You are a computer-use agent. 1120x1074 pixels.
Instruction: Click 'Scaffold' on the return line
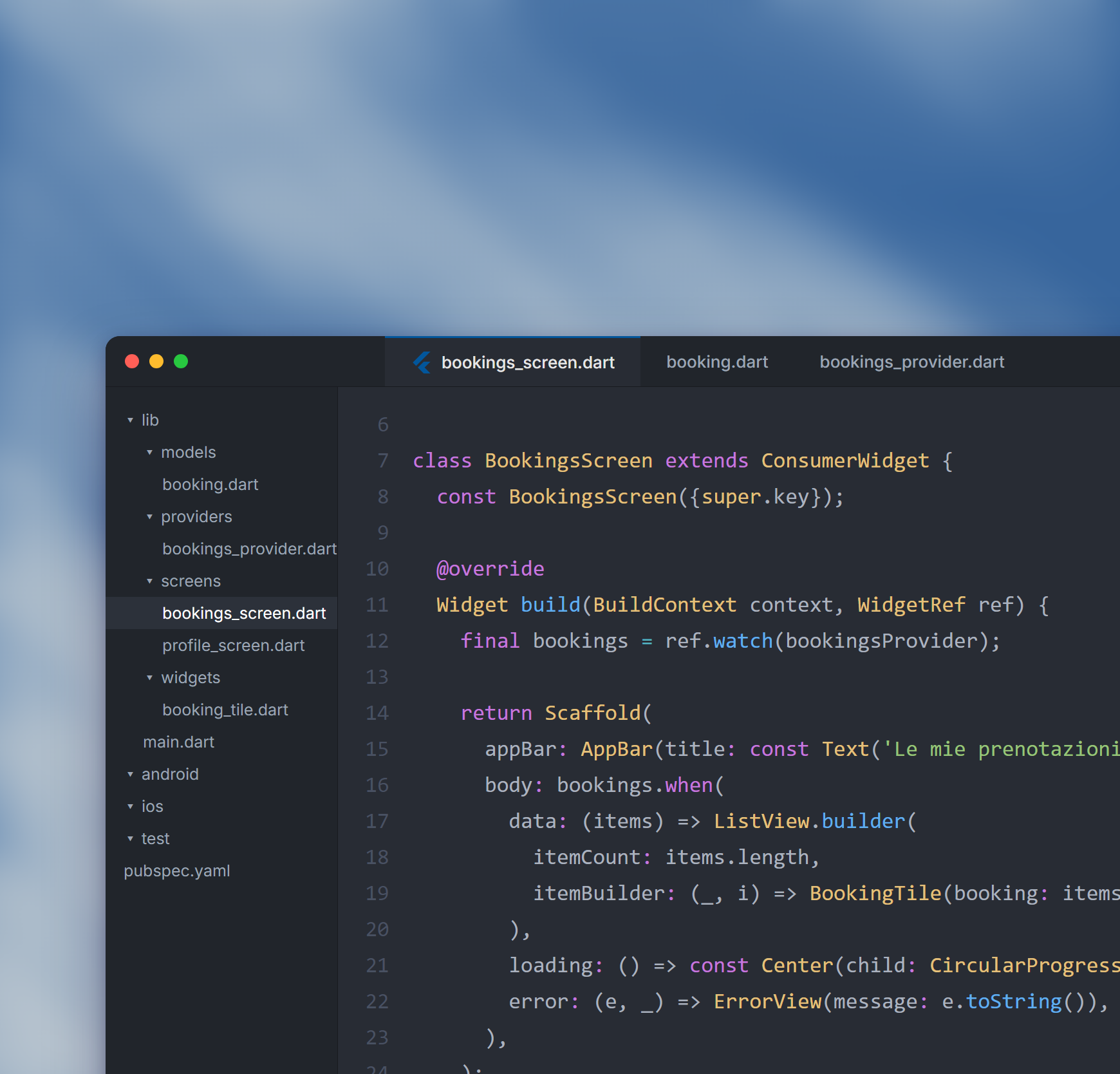(x=593, y=713)
